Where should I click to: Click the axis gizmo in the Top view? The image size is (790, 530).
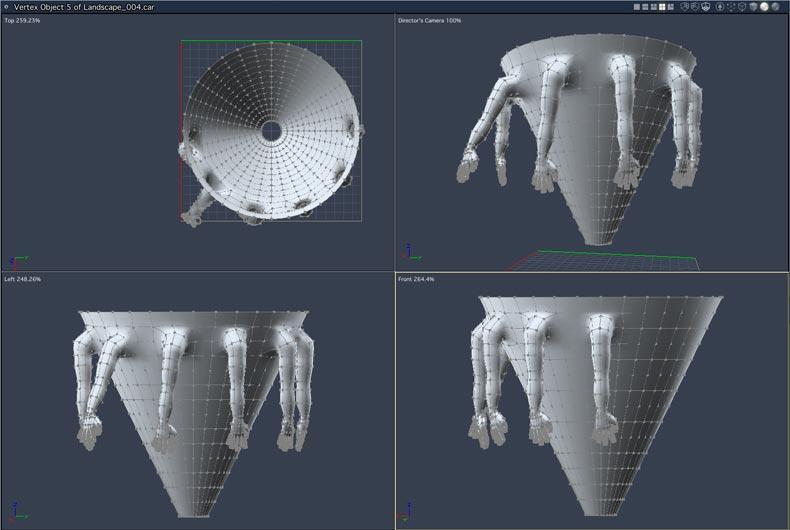coord(17,261)
